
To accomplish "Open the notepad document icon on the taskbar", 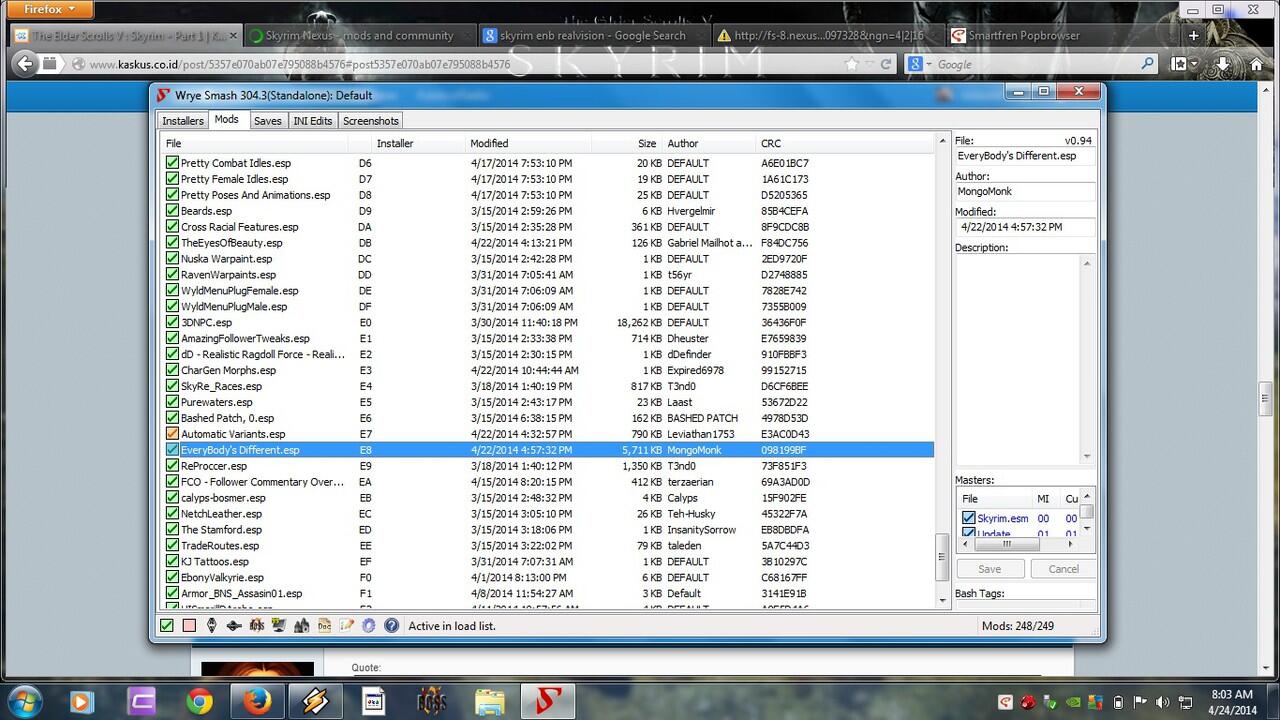I will pos(374,701).
